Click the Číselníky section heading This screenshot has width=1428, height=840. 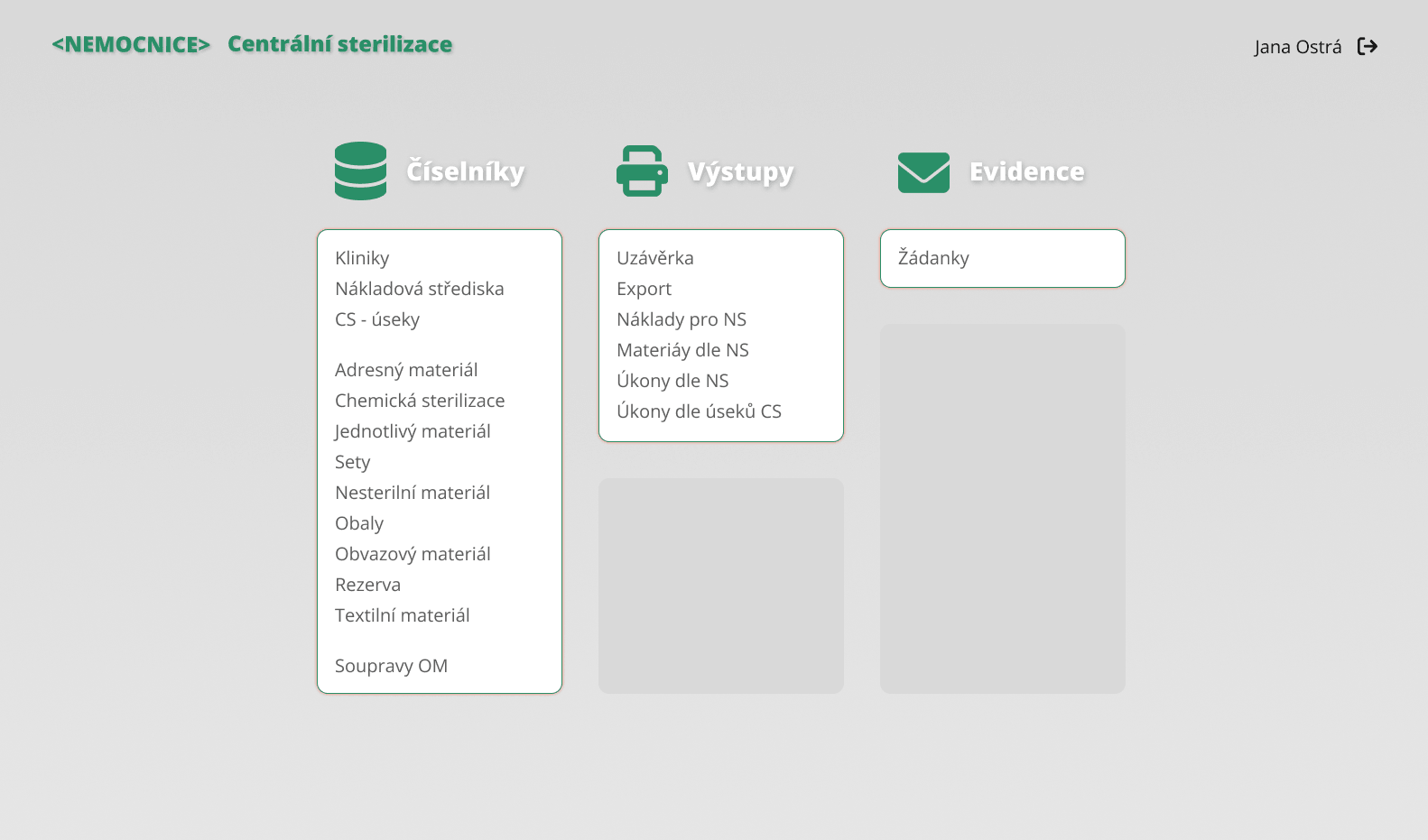[x=466, y=171]
